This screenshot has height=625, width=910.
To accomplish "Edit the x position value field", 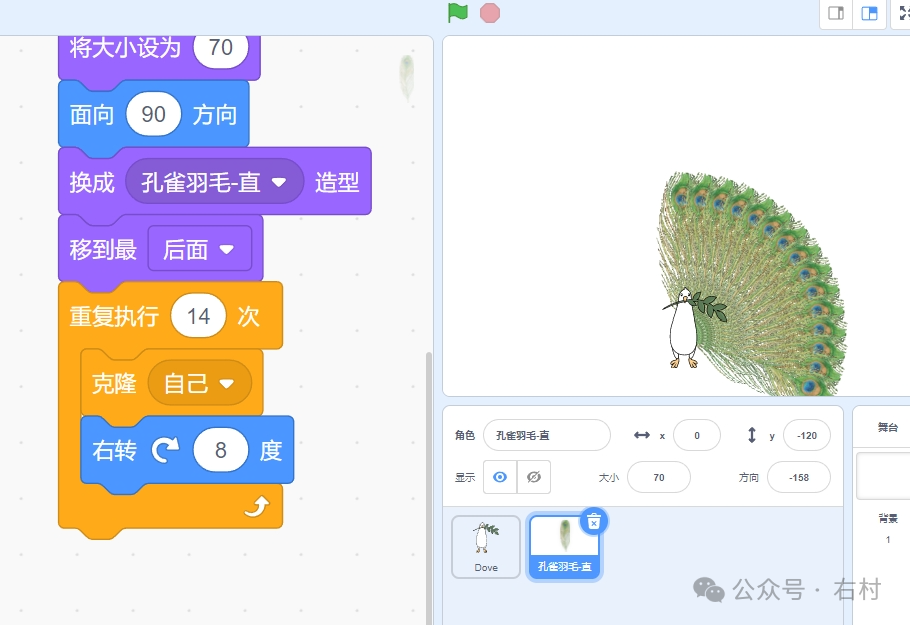I will (697, 435).
